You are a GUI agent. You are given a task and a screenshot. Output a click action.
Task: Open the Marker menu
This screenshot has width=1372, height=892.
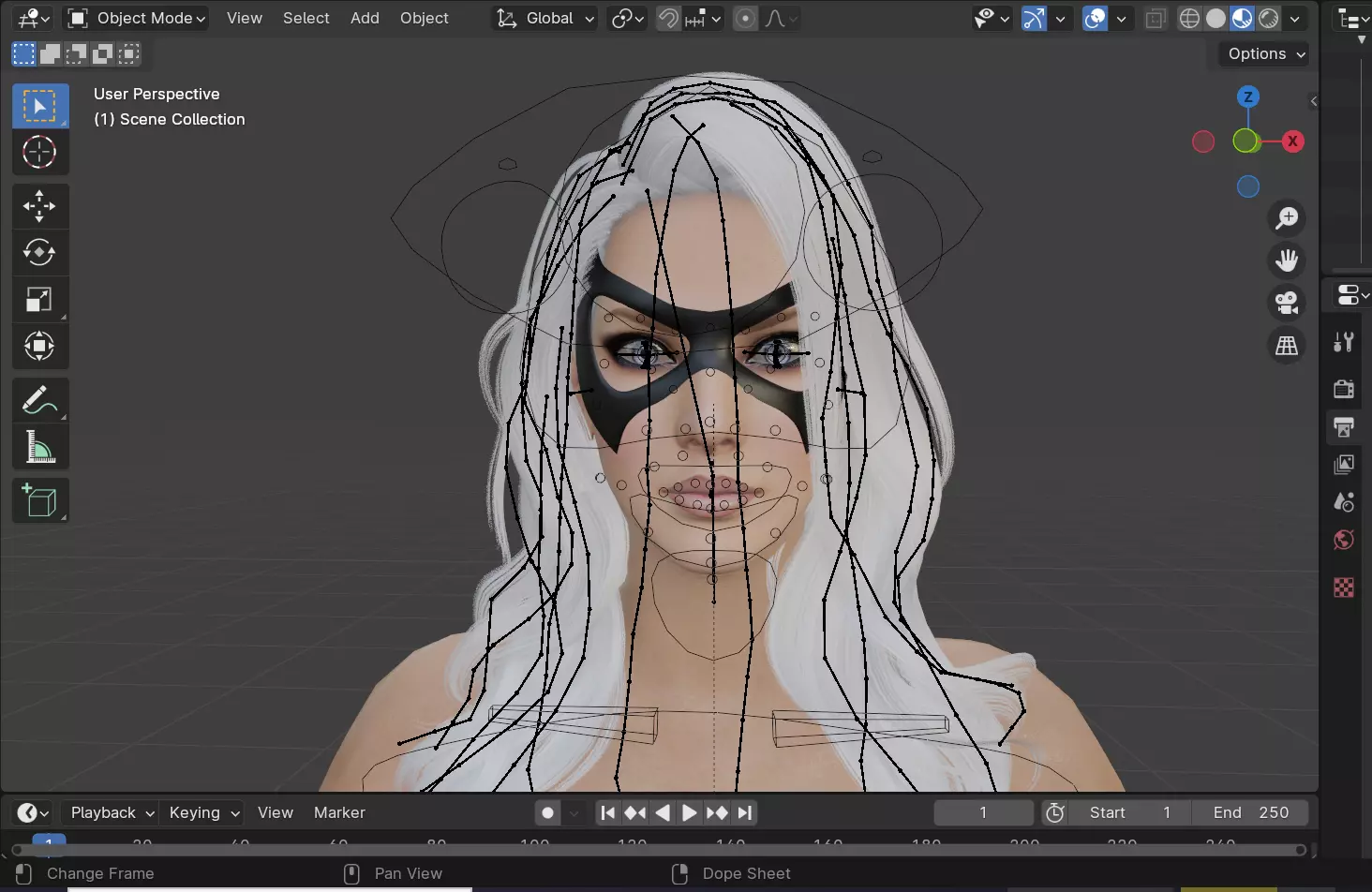[x=339, y=812]
